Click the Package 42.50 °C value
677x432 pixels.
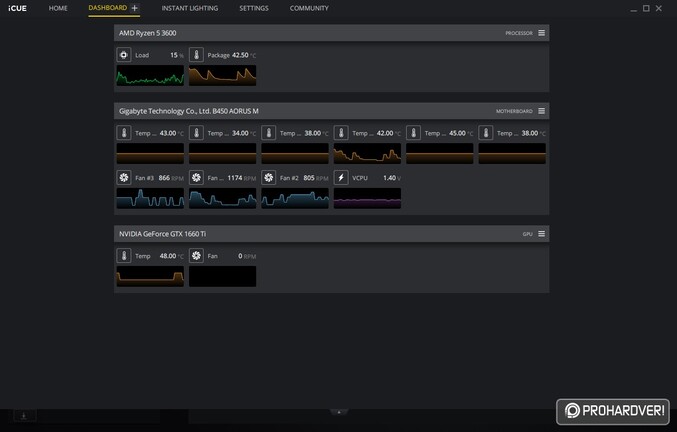pos(244,55)
